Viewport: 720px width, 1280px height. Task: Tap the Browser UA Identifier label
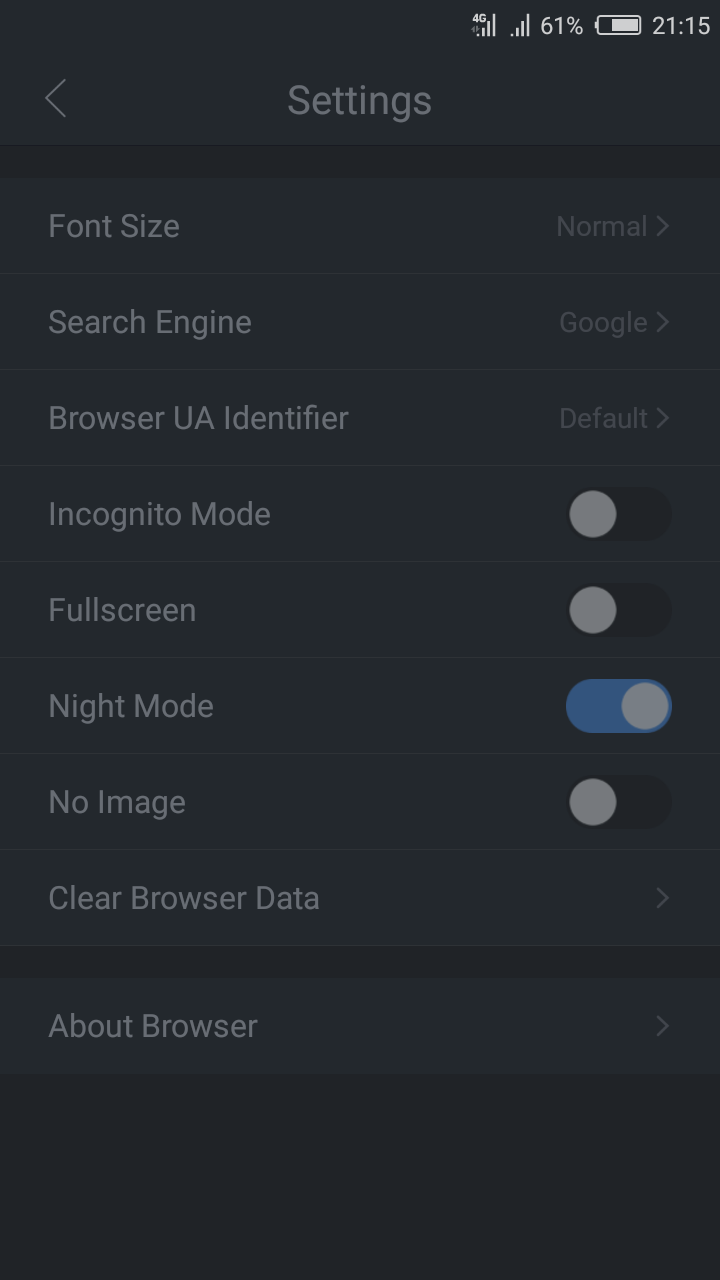click(198, 418)
